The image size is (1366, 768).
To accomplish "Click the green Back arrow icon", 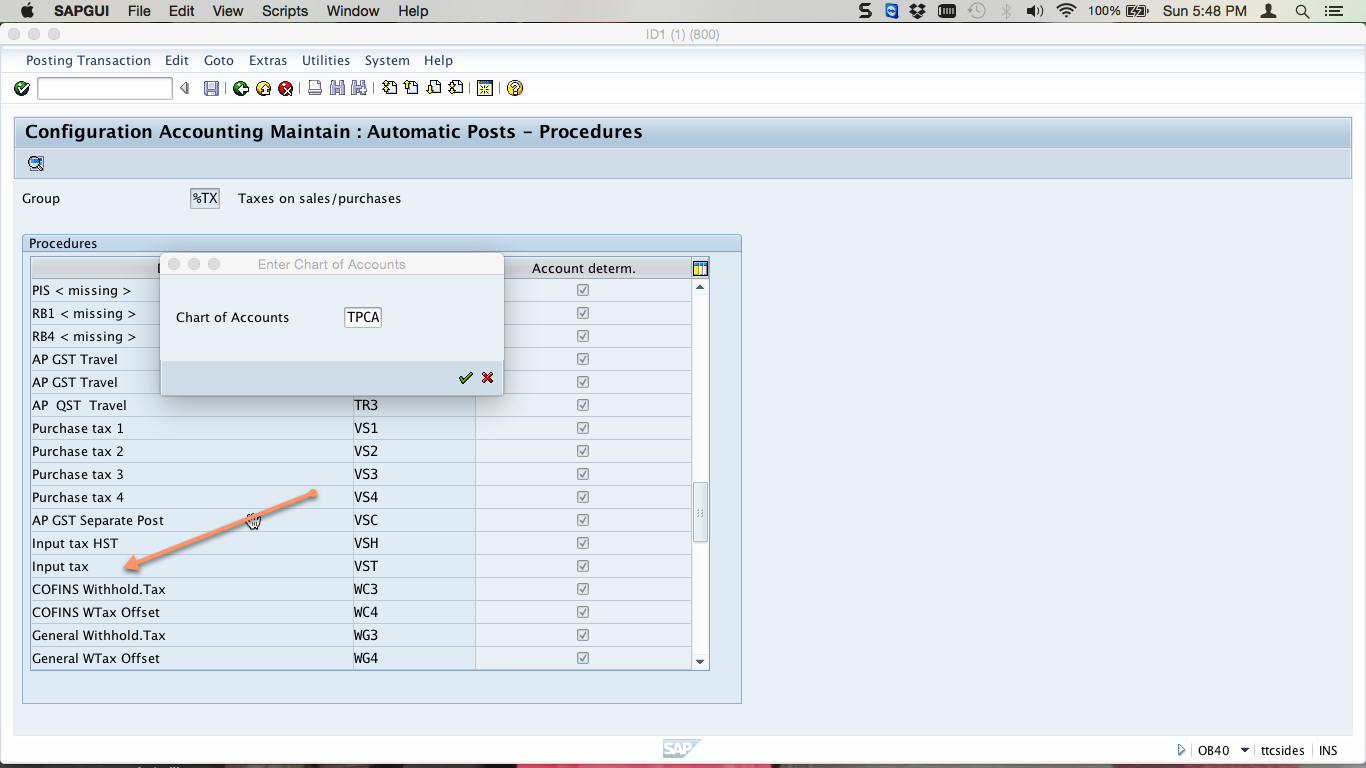I will click(x=241, y=89).
